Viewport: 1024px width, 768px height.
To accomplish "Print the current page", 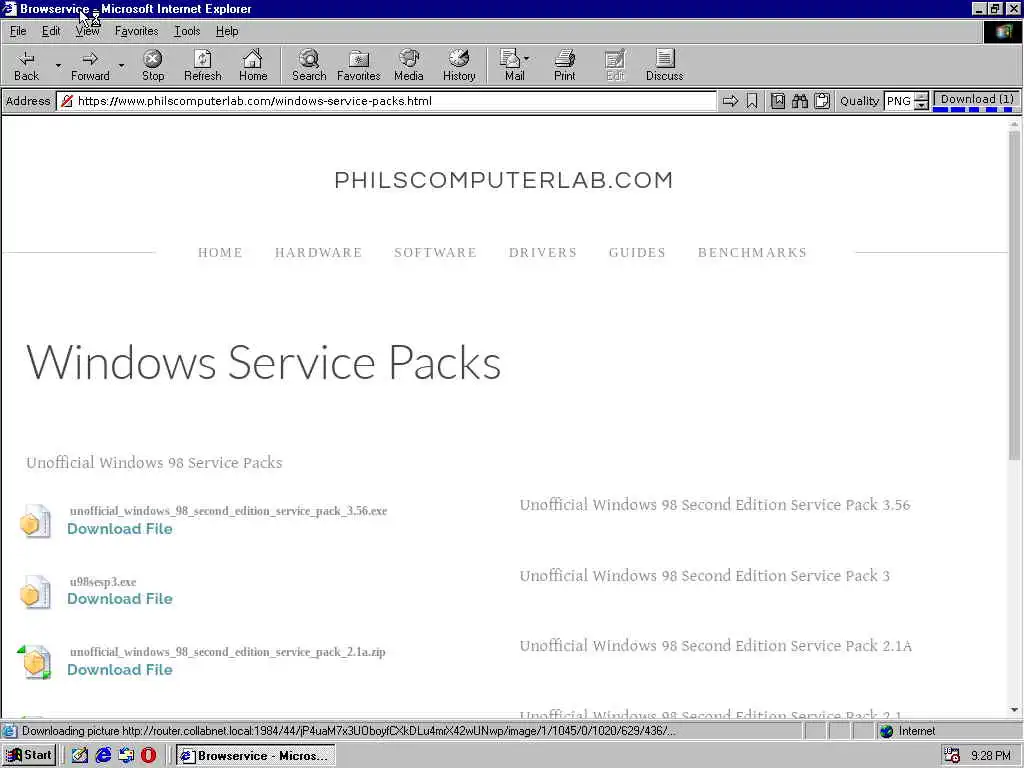I will click(x=564, y=65).
